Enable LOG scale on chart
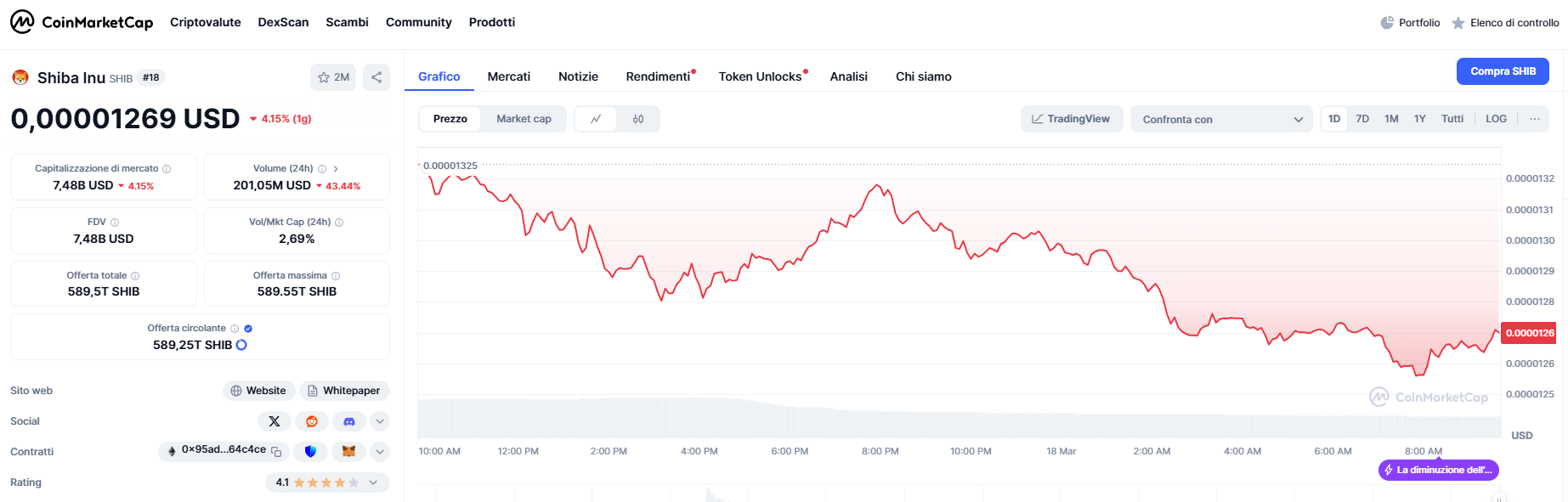The width and height of the screenshot is (1568, 502). 1496,119
